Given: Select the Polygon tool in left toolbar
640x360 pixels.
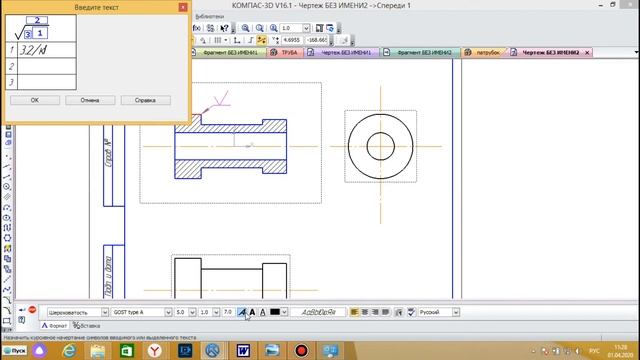Looking at the screenshot, I should click(7, 238).
